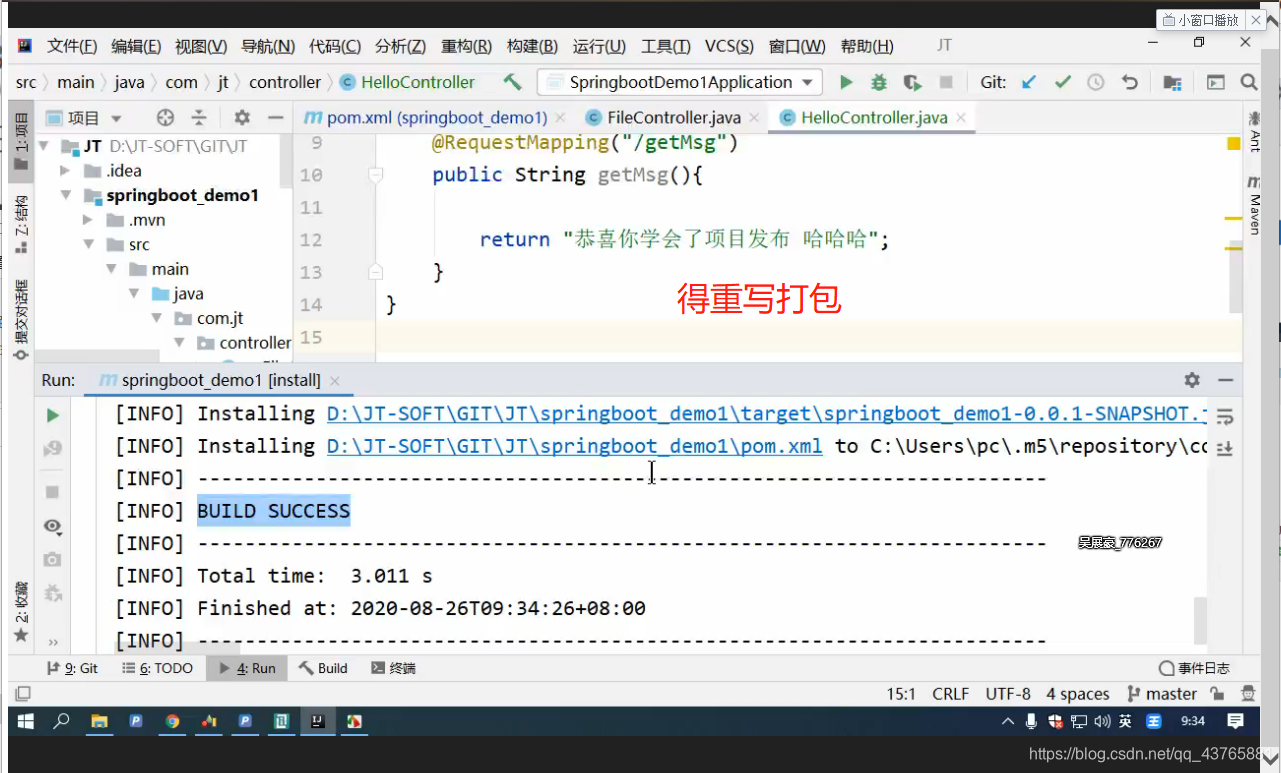Collapse springboot_demo1 module node
The image size is (1281, 773).
tap(66, 195)
